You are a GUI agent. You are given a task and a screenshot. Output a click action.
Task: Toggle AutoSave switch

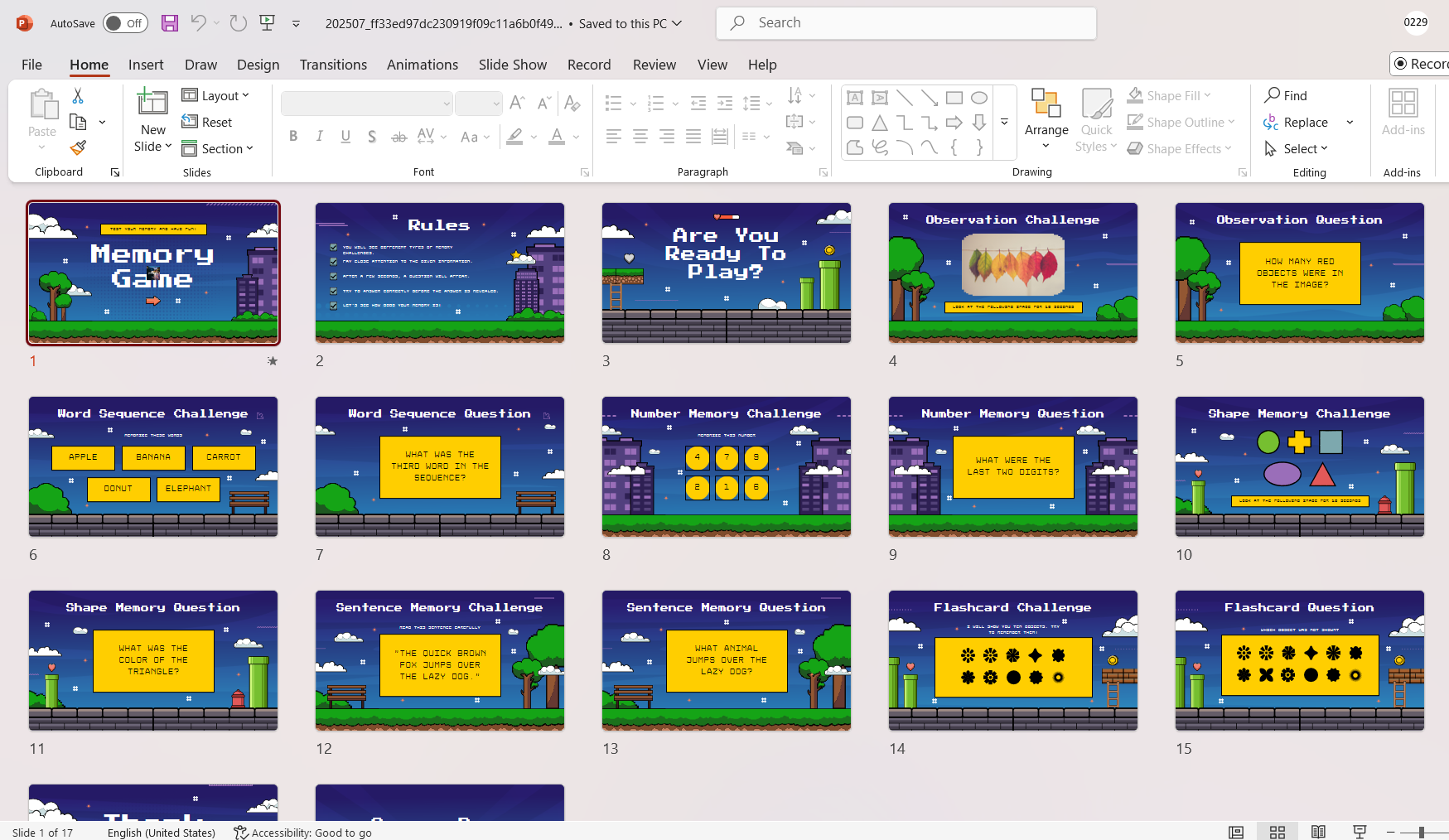pyautogui.click(x=125, y=23)
